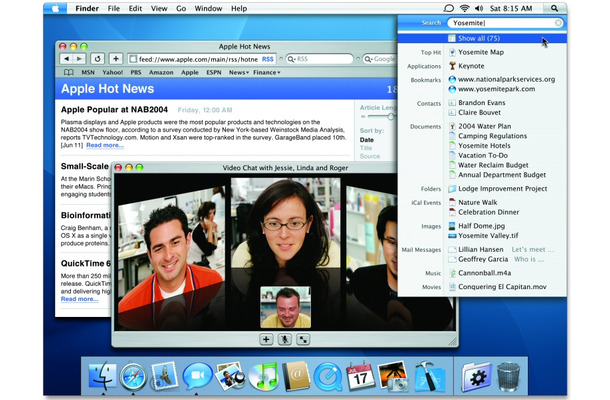Viewport: 610px width, 400px height.
Task: Adjust the Article Length slider
Action: [390, 116]
